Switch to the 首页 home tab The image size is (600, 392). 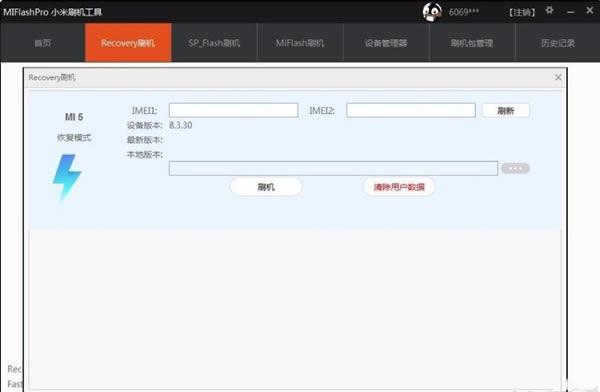[42, 42]
